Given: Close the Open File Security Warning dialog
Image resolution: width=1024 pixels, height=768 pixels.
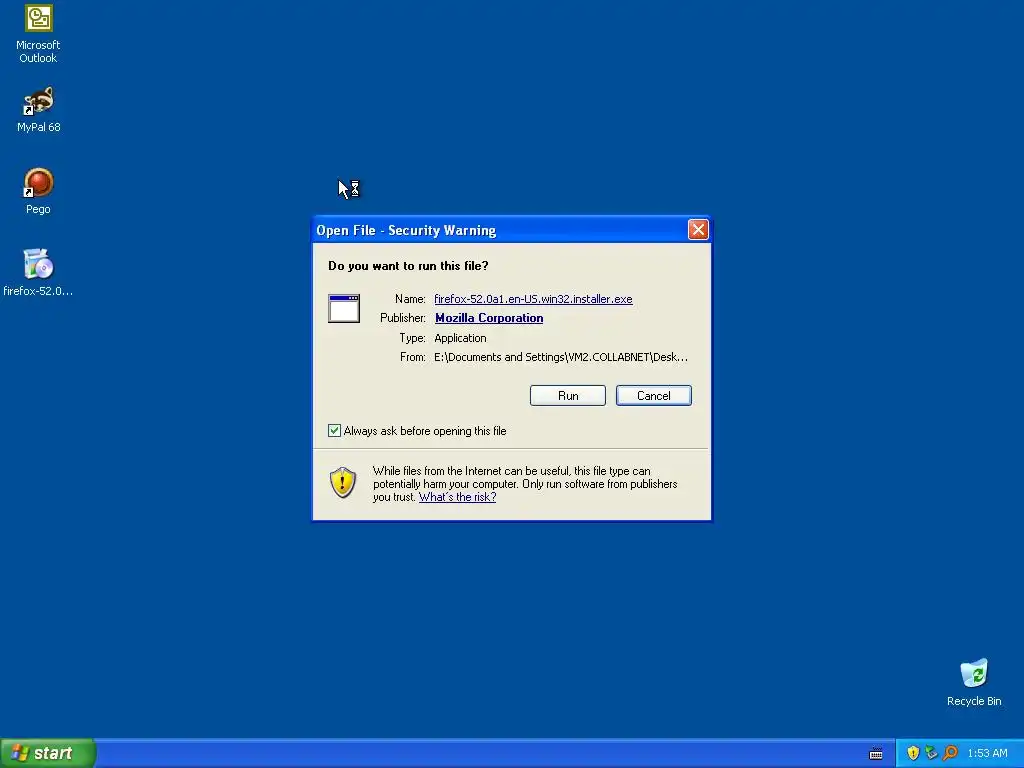Looking at the screenshot, I should 698,230.
